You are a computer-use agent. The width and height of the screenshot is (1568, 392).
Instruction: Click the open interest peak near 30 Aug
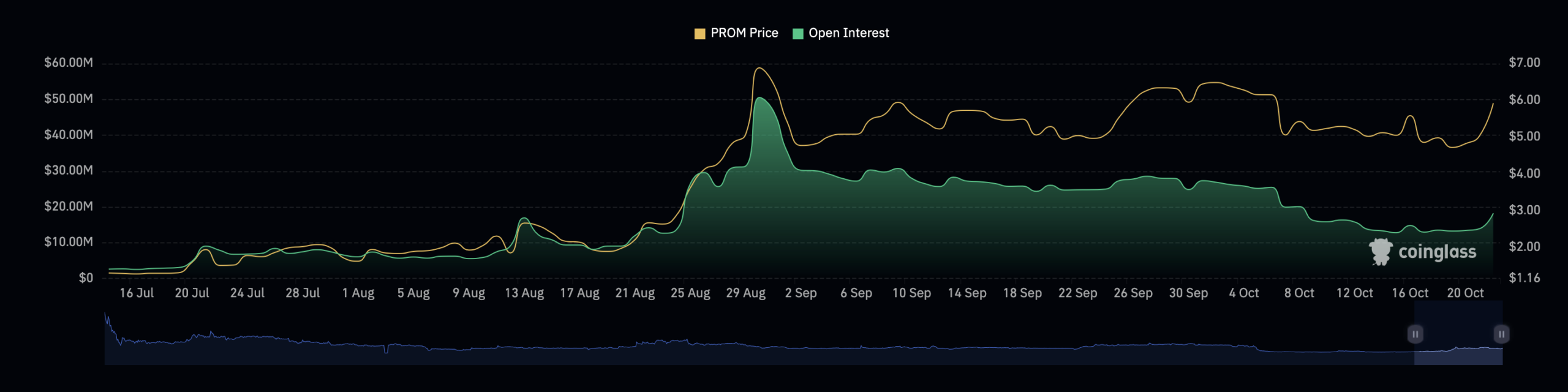click(x=759, y=98)
